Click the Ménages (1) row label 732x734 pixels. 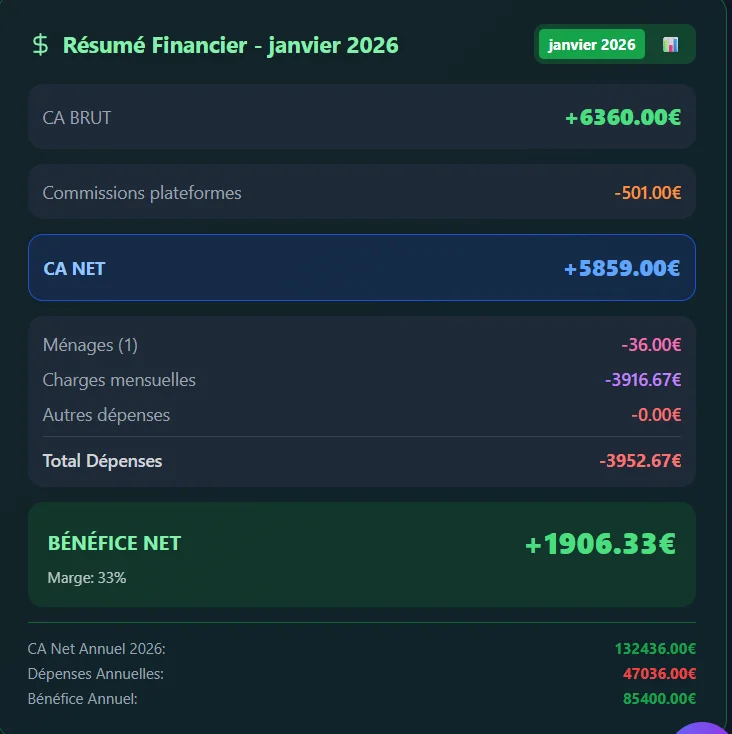click(90, 345)
